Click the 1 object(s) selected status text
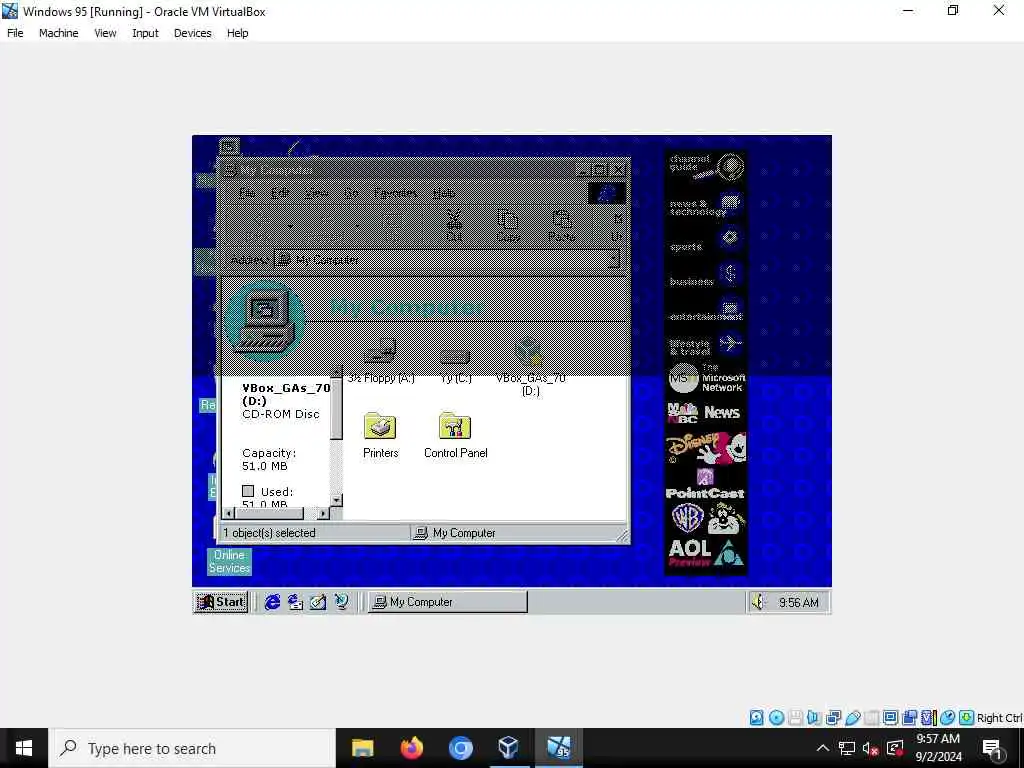Screen dimensions: 1024x768 pos(269,533)
